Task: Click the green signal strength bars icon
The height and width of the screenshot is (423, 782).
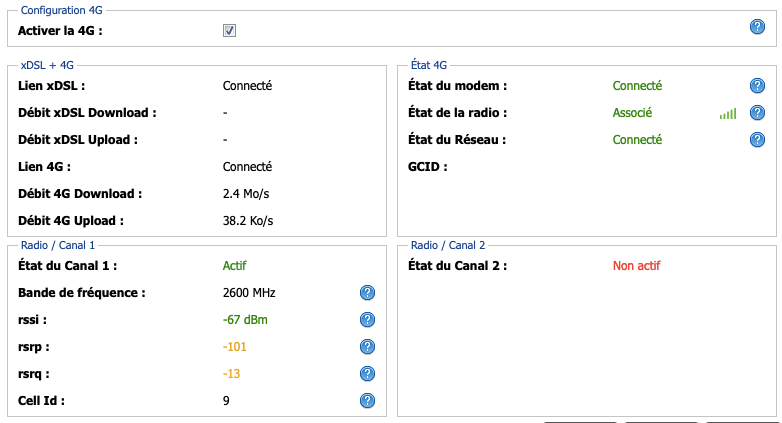Action: point(728,114)
